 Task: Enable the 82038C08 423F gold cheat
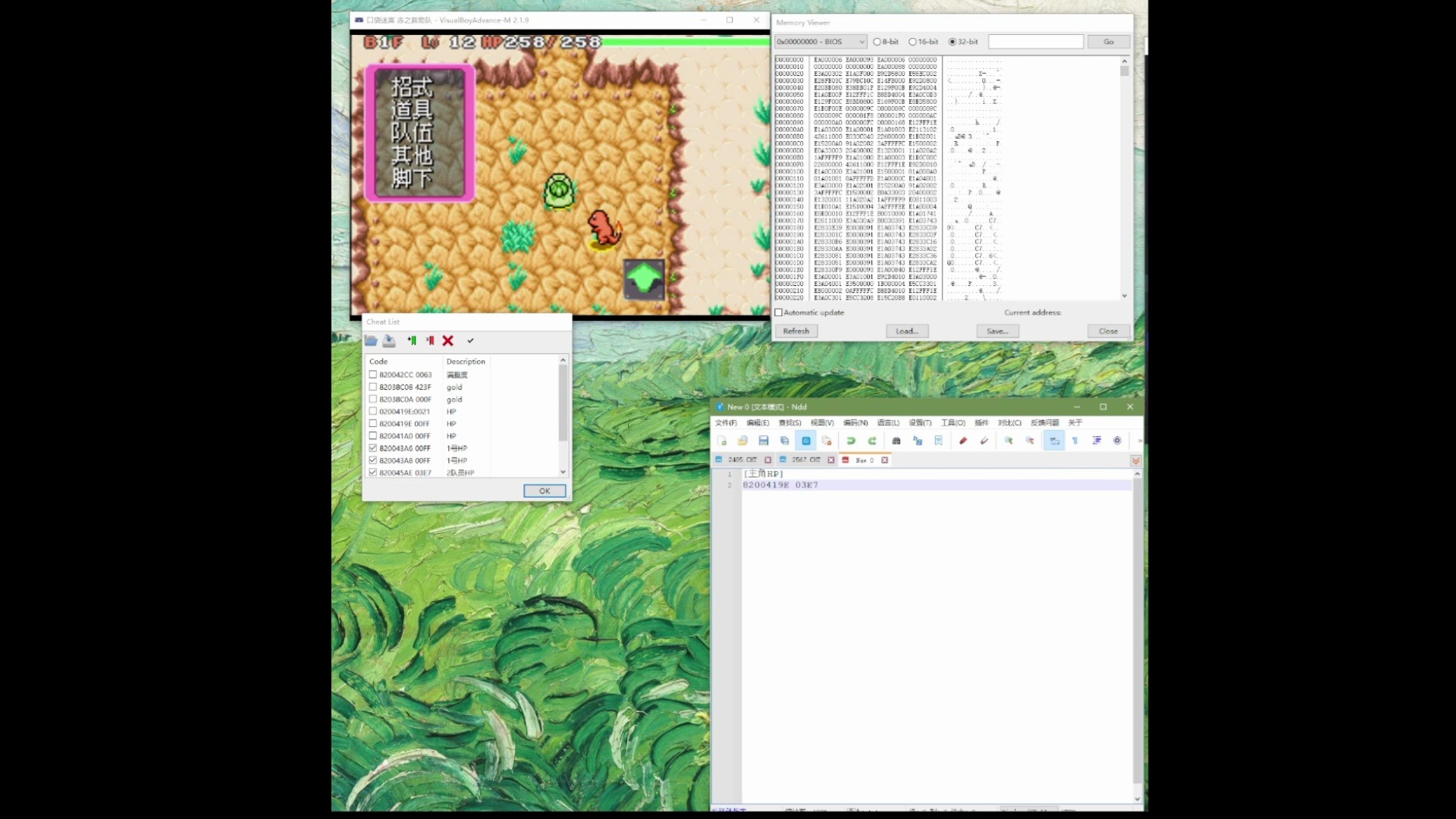[x=373, y=387]
